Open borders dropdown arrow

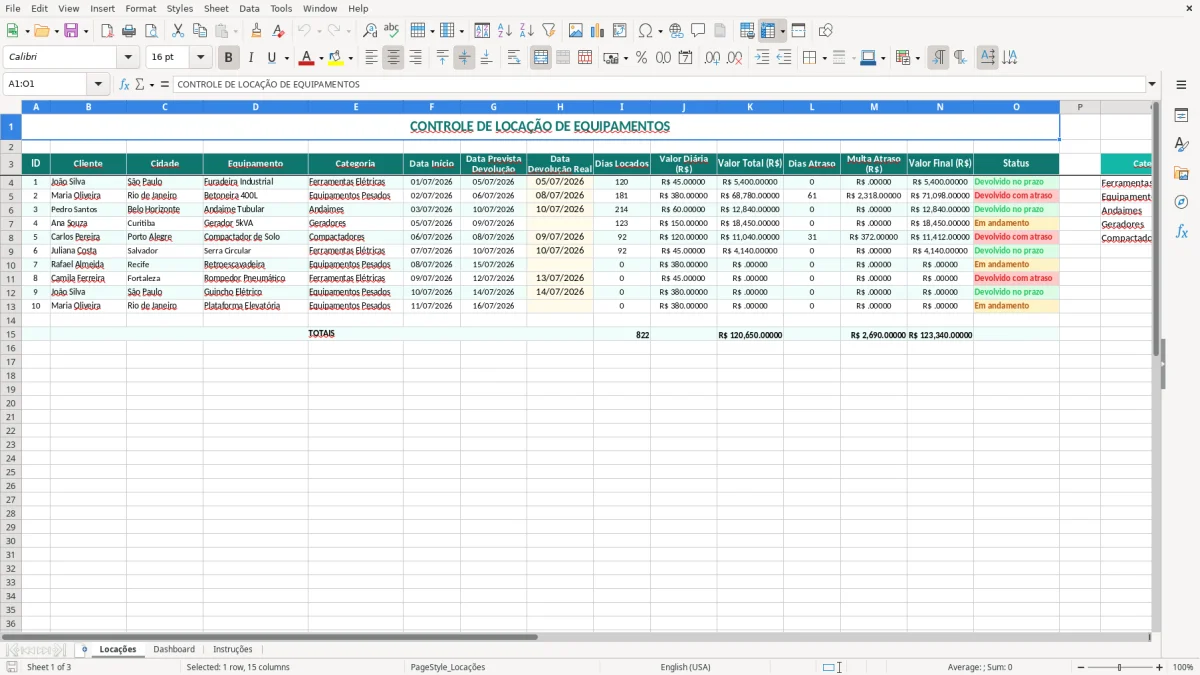825,58
